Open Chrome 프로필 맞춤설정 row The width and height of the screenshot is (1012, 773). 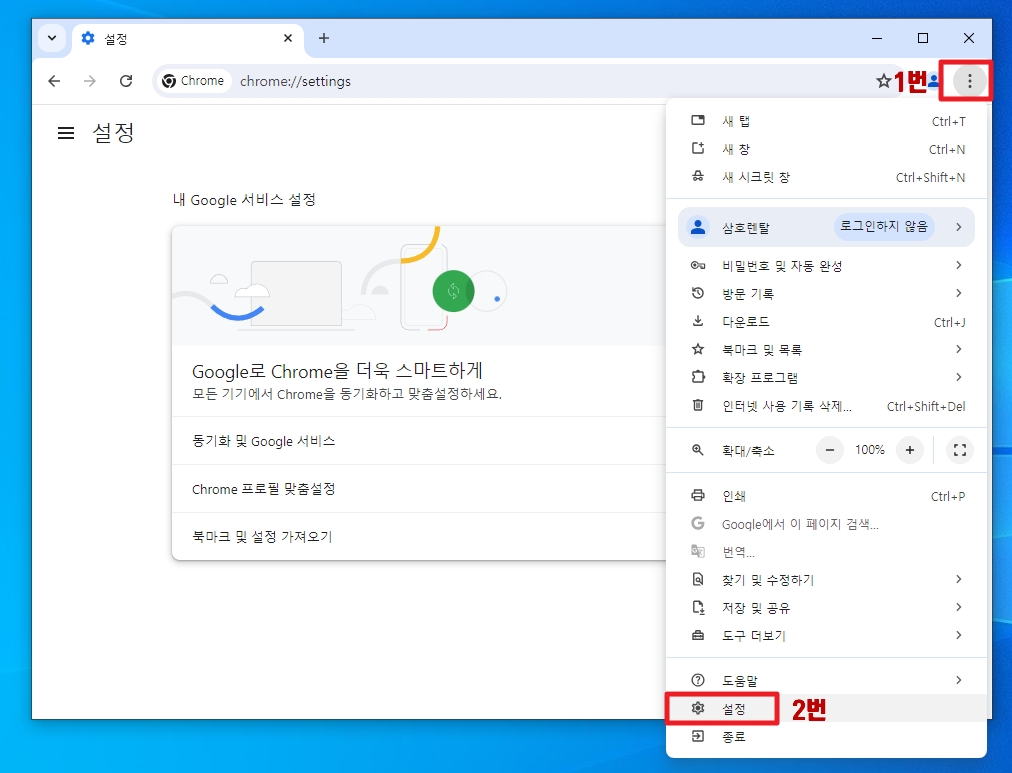coord(419,489)
